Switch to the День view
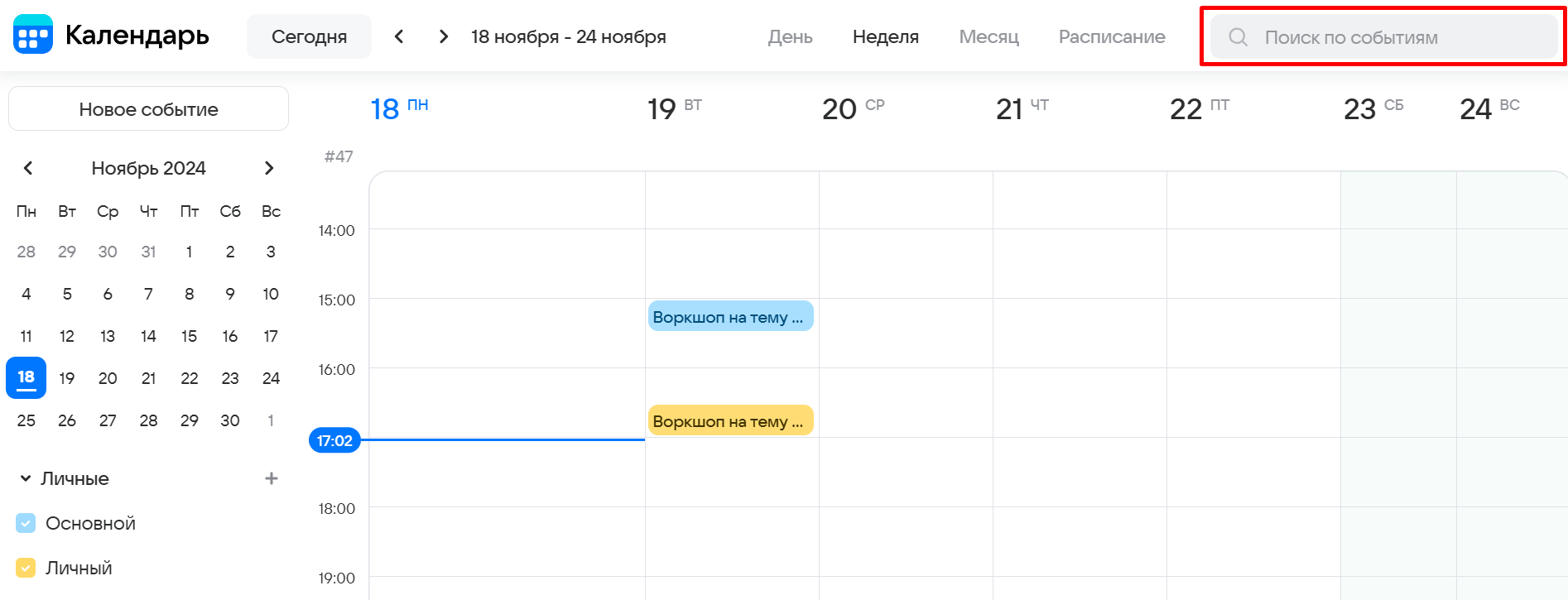Viewport: 1568px width, 600px height. pyautogui.click(x=790, y=37)
